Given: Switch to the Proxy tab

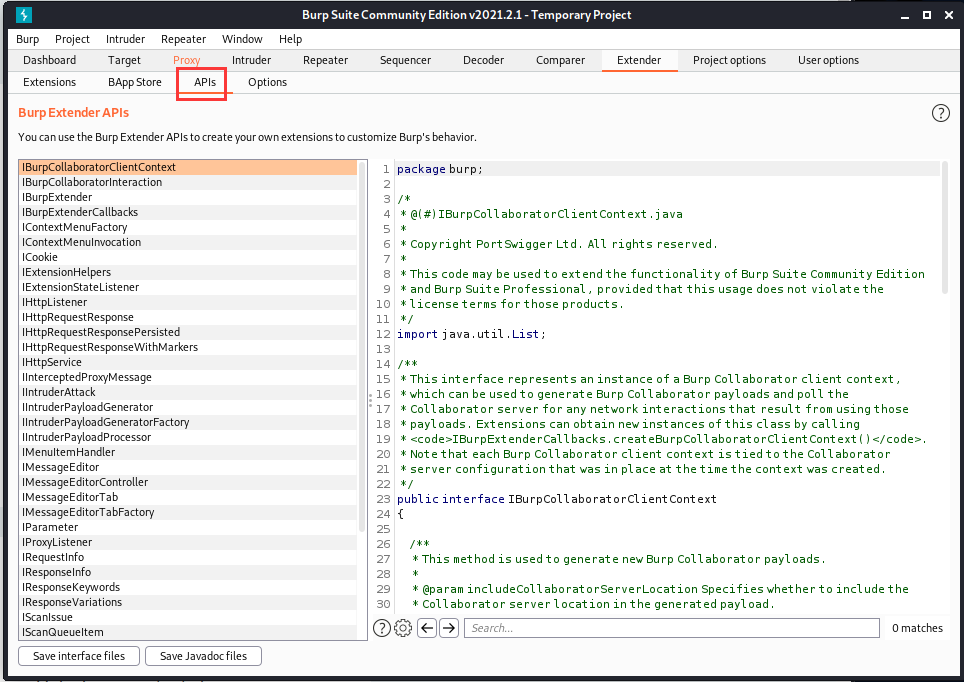Looking at the screenshot, I should coord(186,60).
